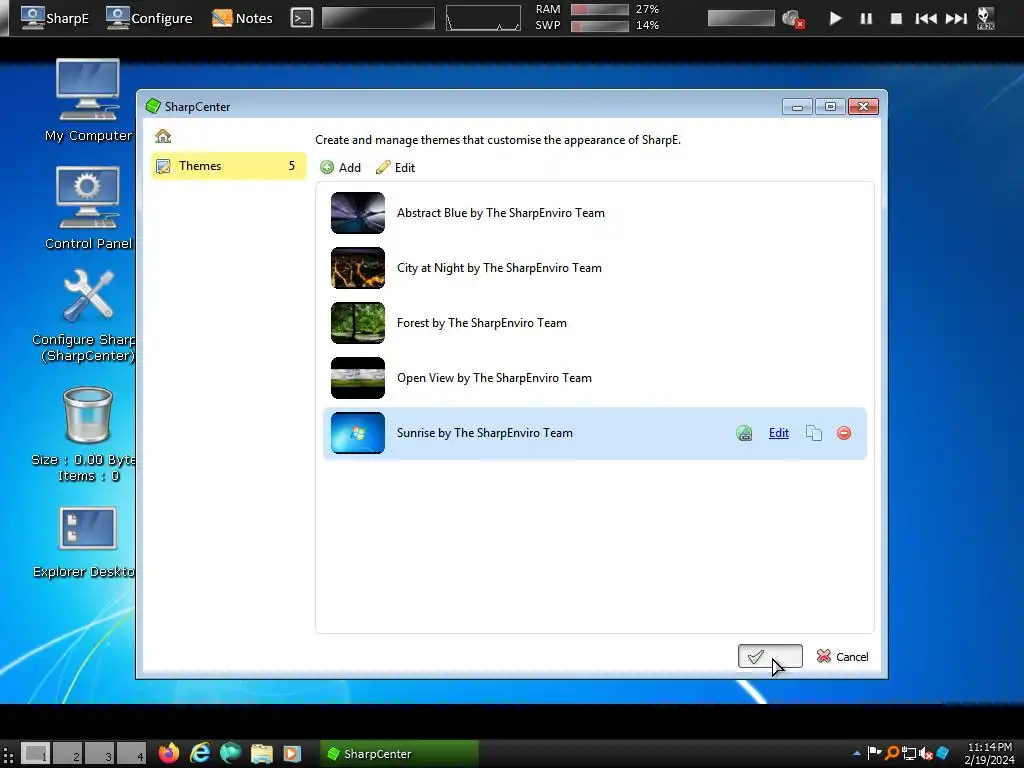Open the Edit link in Sunrise row
1024x768 pixels.
[x=778, y=433]
